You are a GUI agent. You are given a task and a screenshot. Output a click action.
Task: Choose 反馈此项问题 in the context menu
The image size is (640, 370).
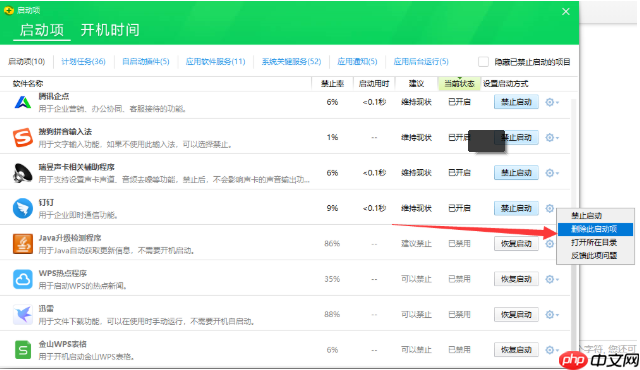[x=595, y=256]
